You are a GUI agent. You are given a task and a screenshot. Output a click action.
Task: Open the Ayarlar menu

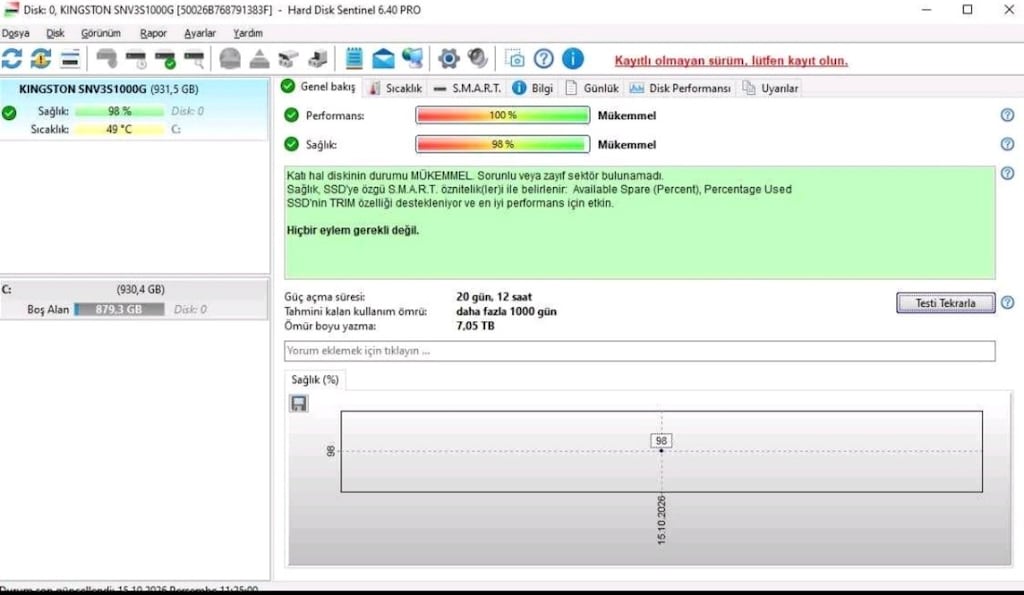click(x=200, y=33)
